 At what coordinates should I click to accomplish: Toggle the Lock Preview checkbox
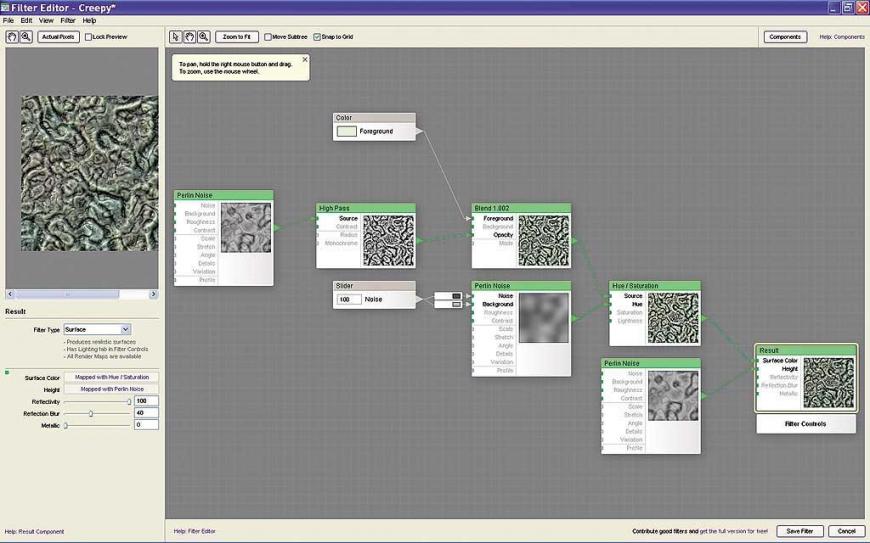[88, 37]
